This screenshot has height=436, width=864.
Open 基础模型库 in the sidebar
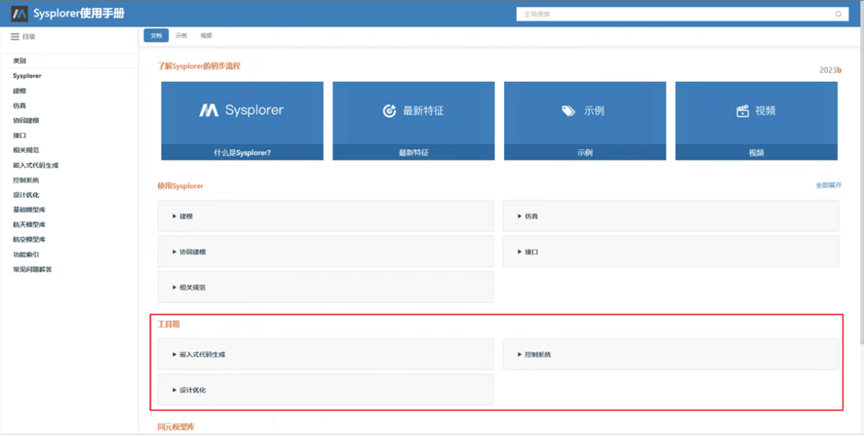[29, 209]
